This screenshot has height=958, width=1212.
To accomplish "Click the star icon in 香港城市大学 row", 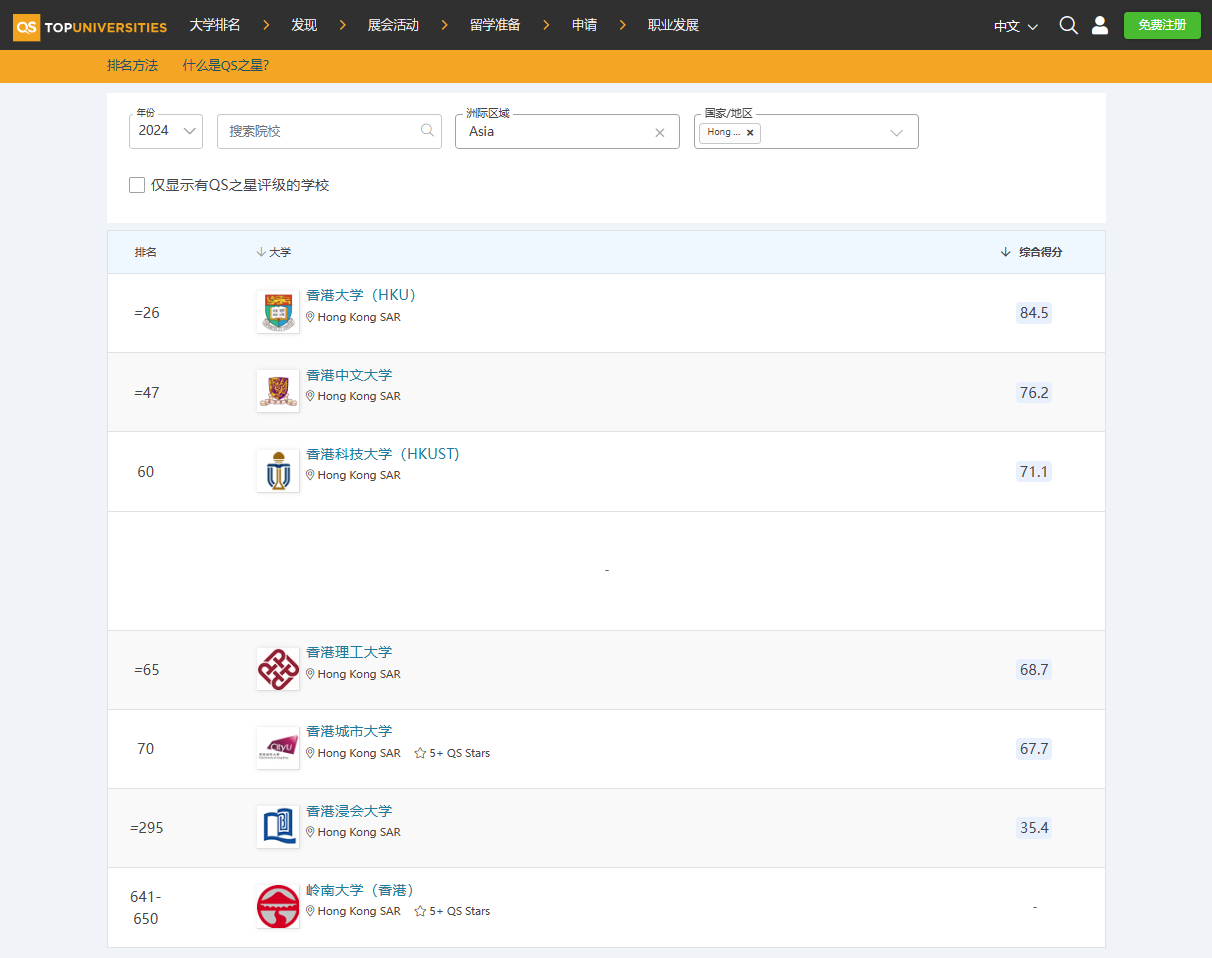I will (420, 753).
